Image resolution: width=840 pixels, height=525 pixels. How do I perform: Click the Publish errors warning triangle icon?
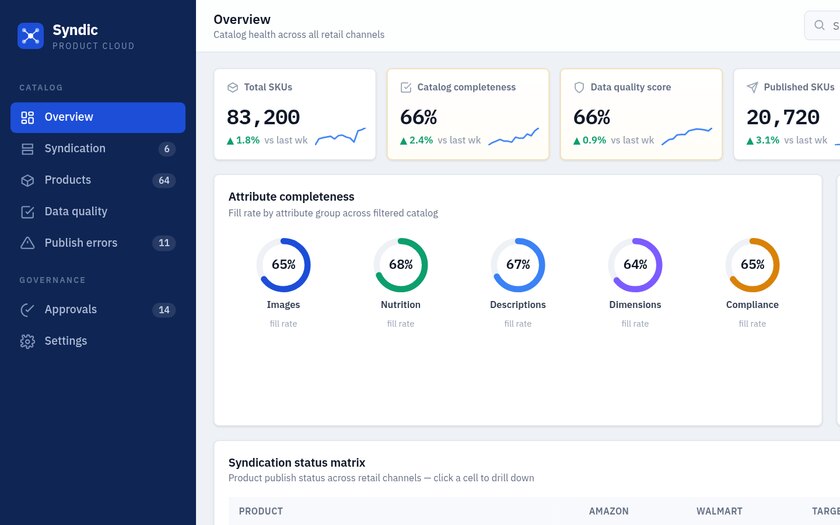(x=27, y=243)
